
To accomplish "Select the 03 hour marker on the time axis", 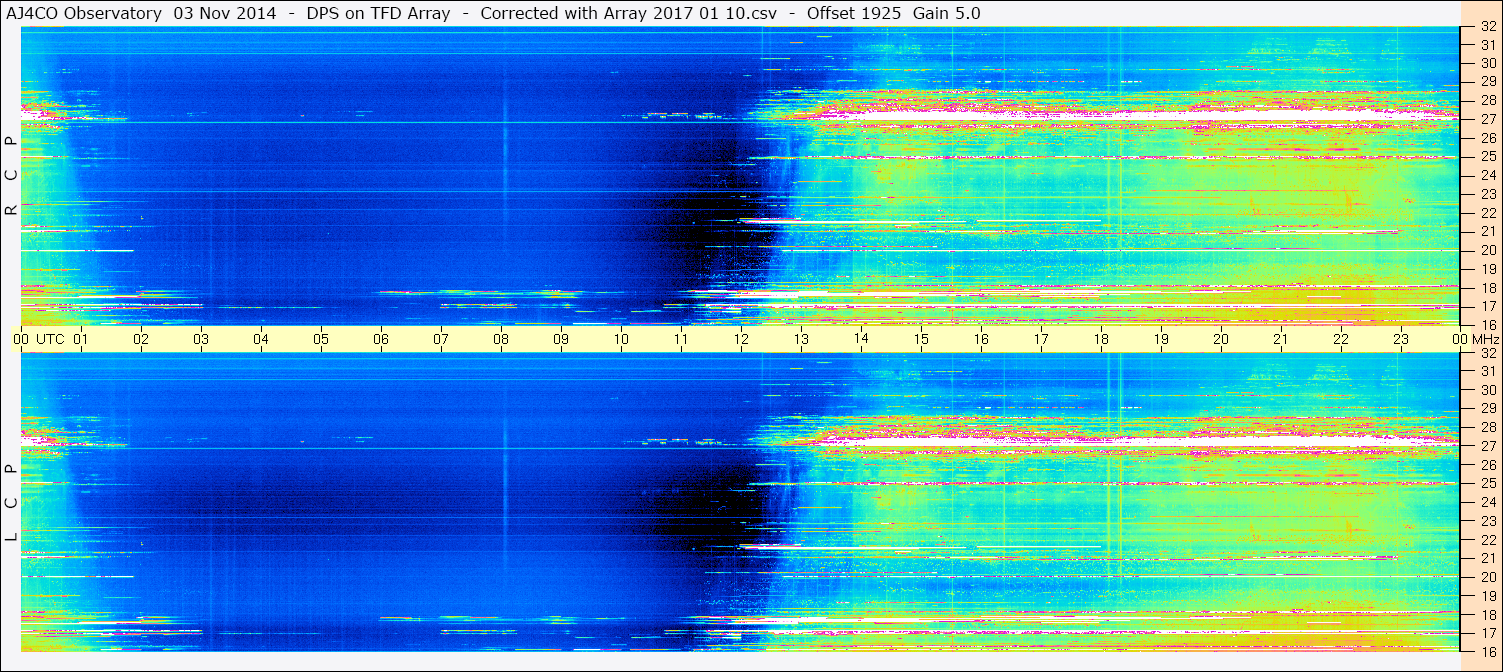I will pos(201,340).
